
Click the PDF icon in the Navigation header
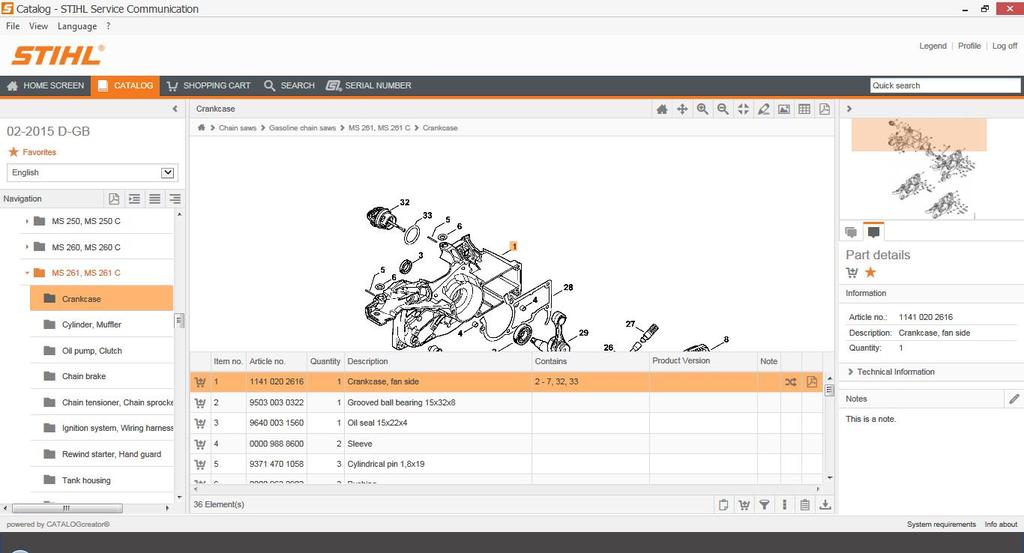(x=114, y=198)
